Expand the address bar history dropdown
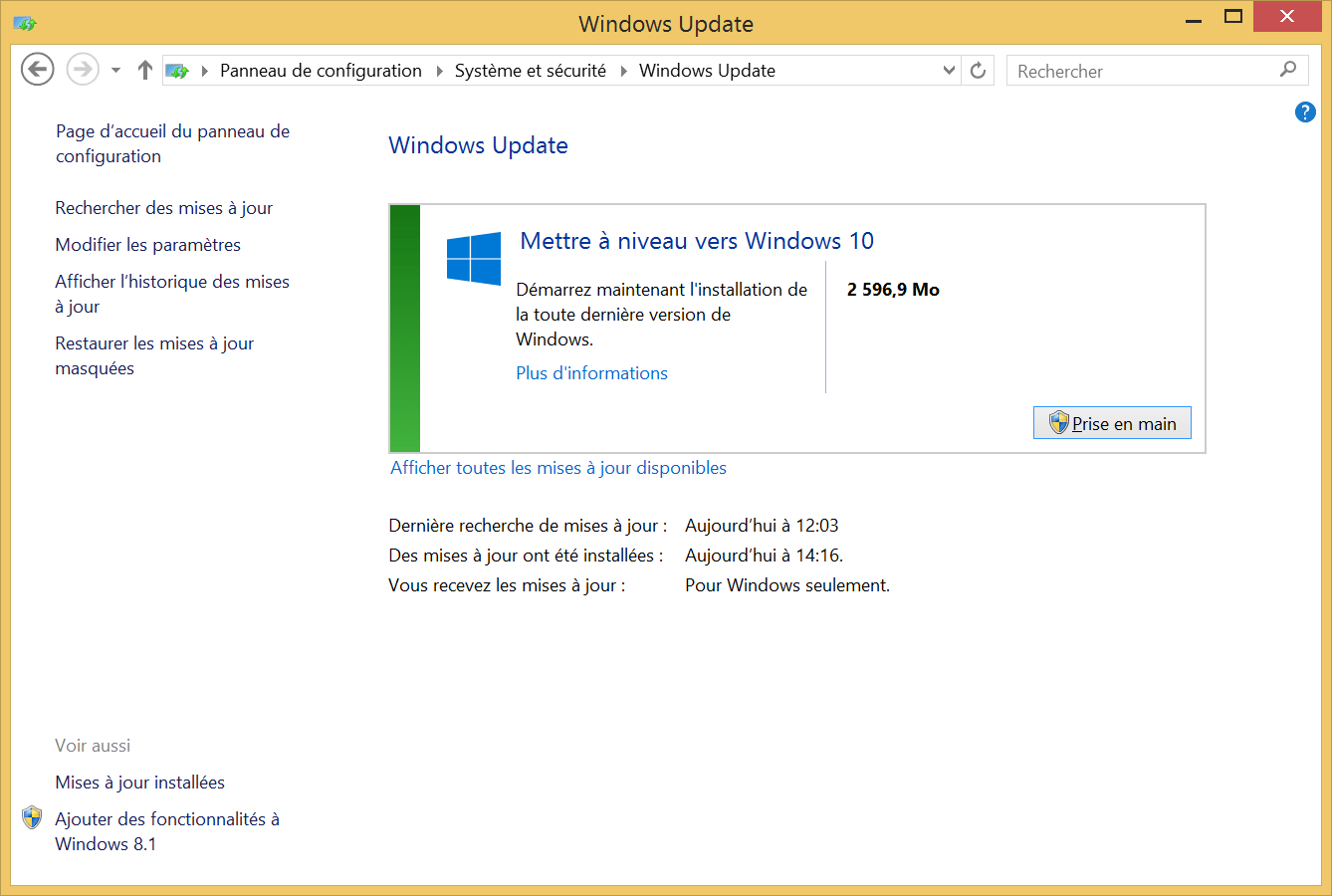 pos(949,71)
